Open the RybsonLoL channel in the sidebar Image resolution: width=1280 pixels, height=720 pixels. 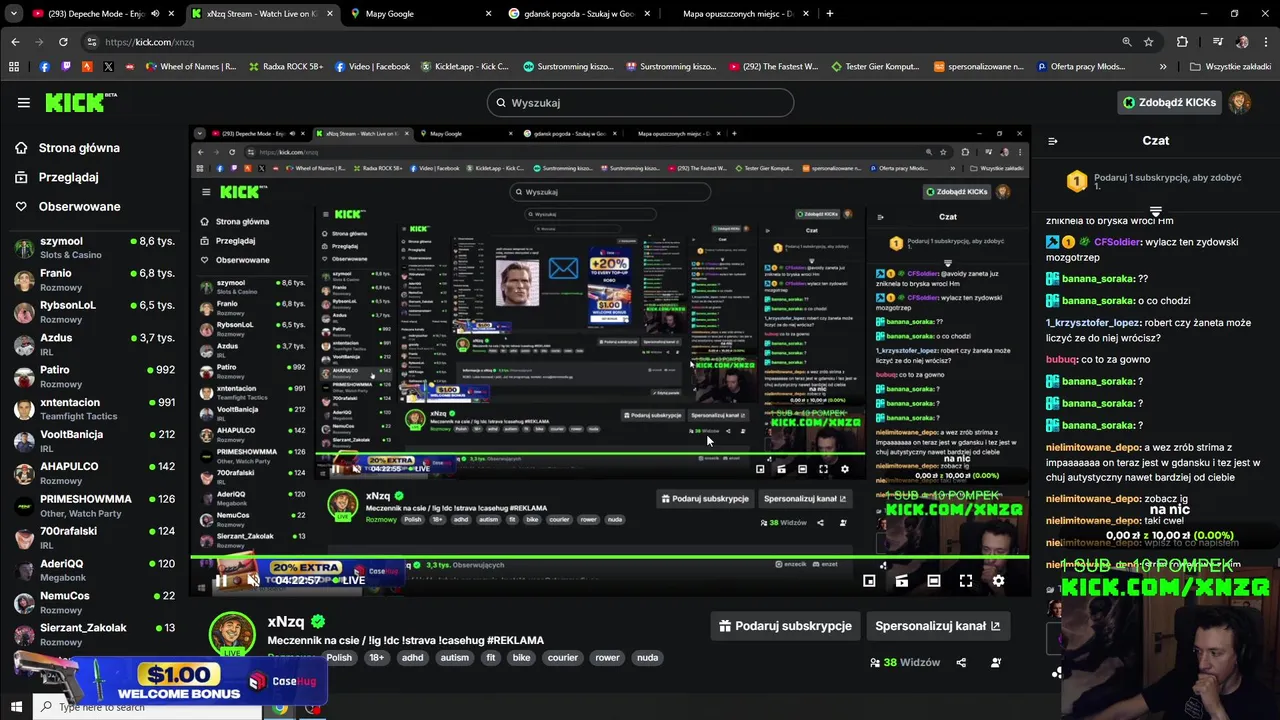95,312
